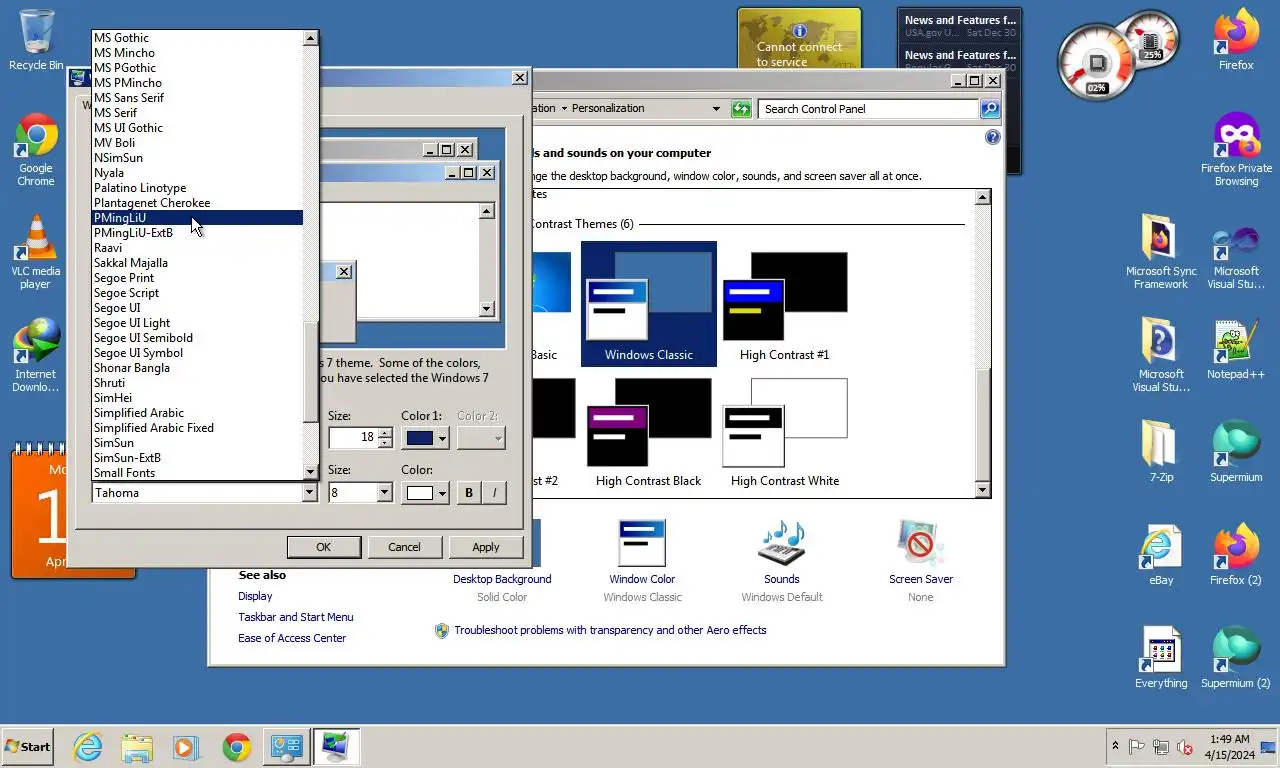Open Troubleshoot transparency and Aero effects link

click(x=610, y=630)
